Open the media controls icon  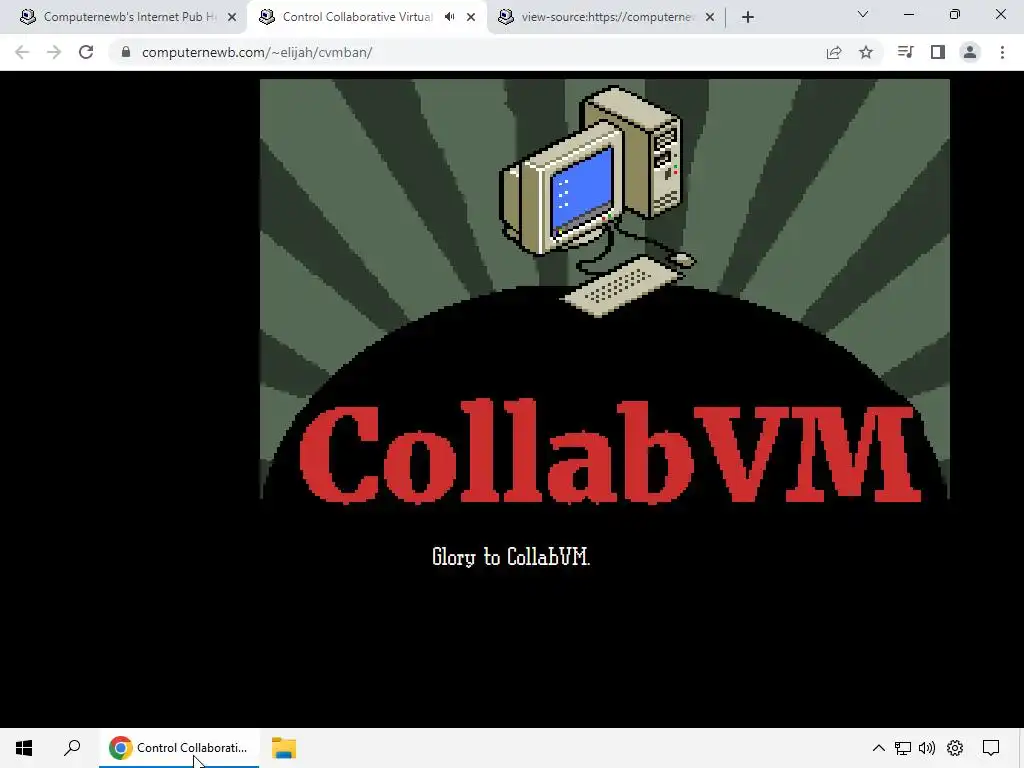point(905,52)
